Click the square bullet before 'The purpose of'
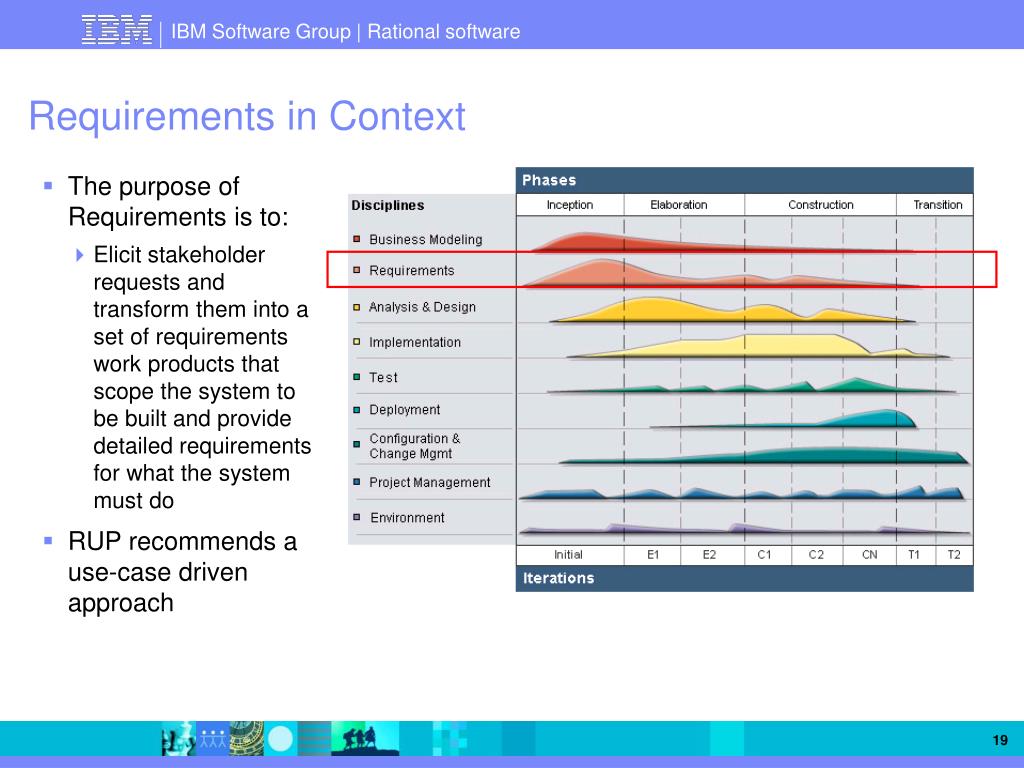This screenshot has width=1024, height=768. click(x=48, y=186)
